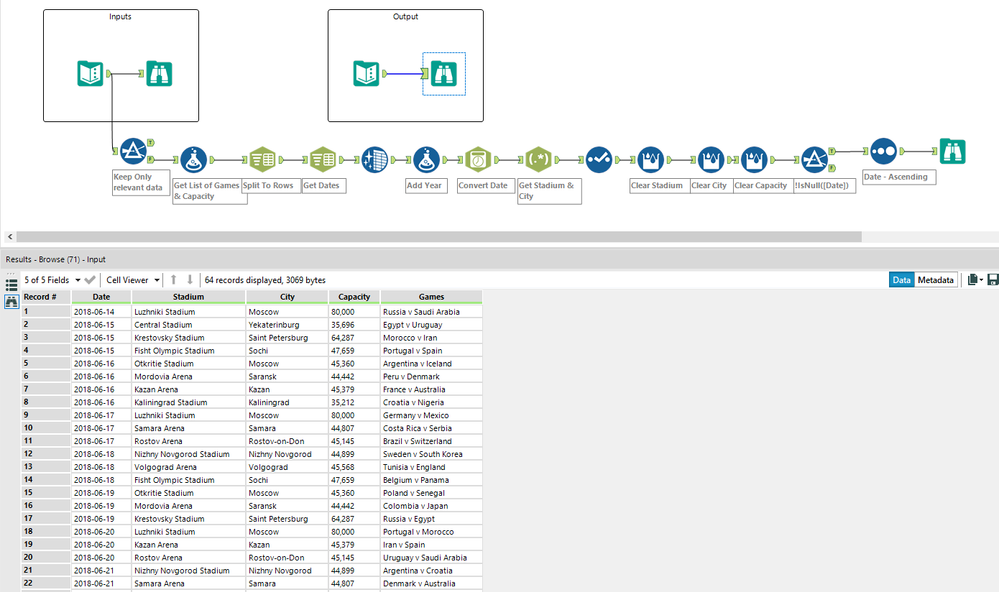This screenshot has height=592, width=999.
Task: Select the 'Add Year' formula tool
Action: click(x=426, y=160)
